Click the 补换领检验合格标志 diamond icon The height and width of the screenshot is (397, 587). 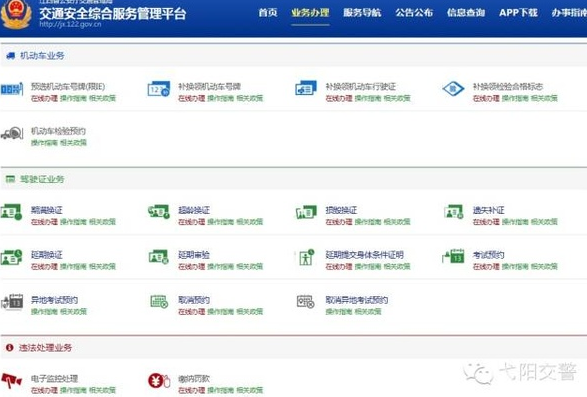click(x=453, y=89)
